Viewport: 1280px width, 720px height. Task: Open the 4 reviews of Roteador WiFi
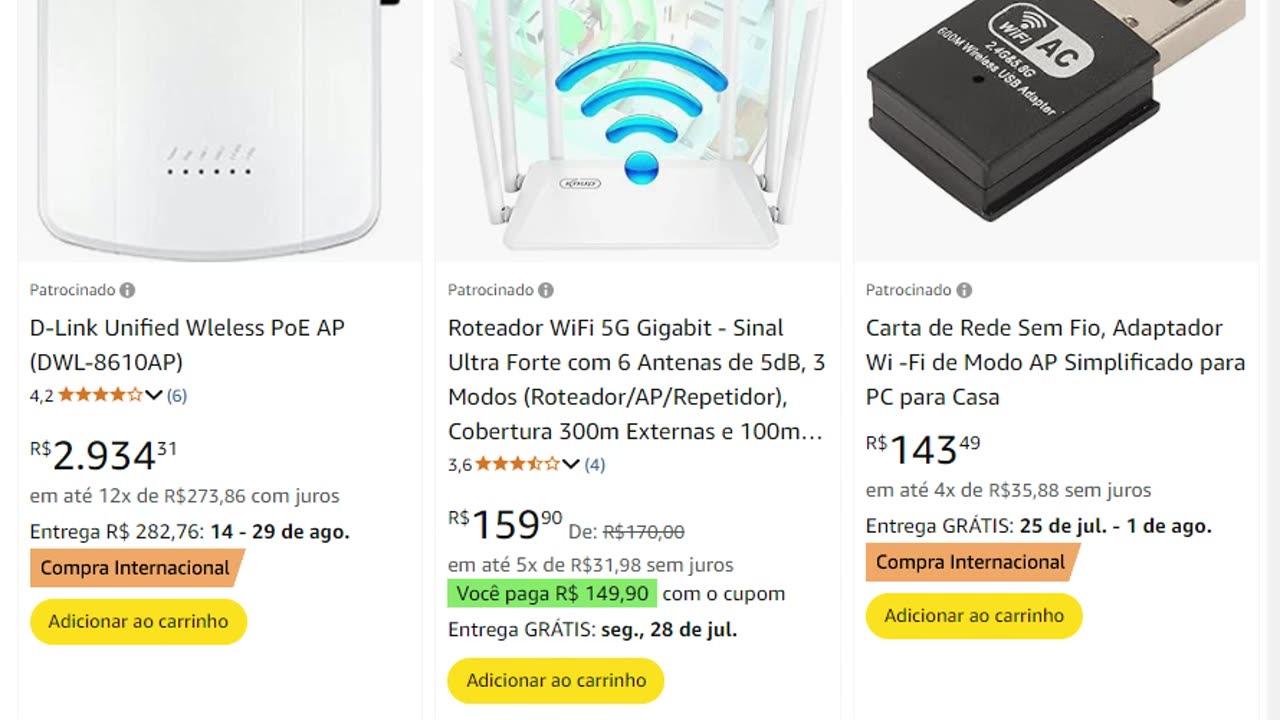tap(595, 464)
